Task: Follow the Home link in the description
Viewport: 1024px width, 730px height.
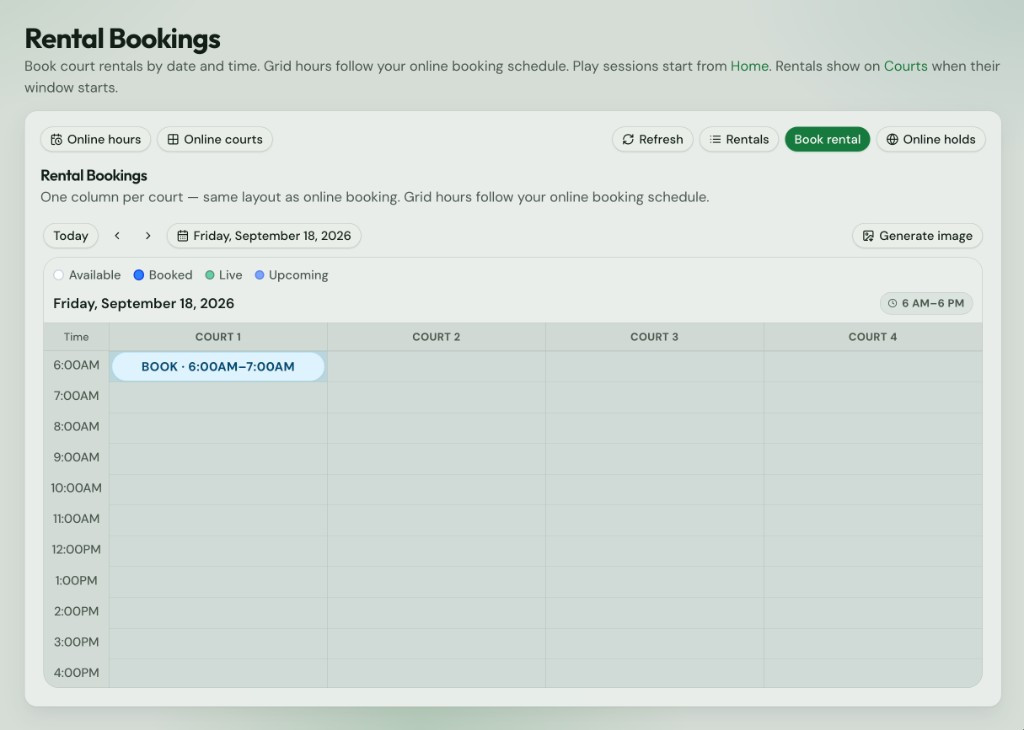Action: click(749, 66)
